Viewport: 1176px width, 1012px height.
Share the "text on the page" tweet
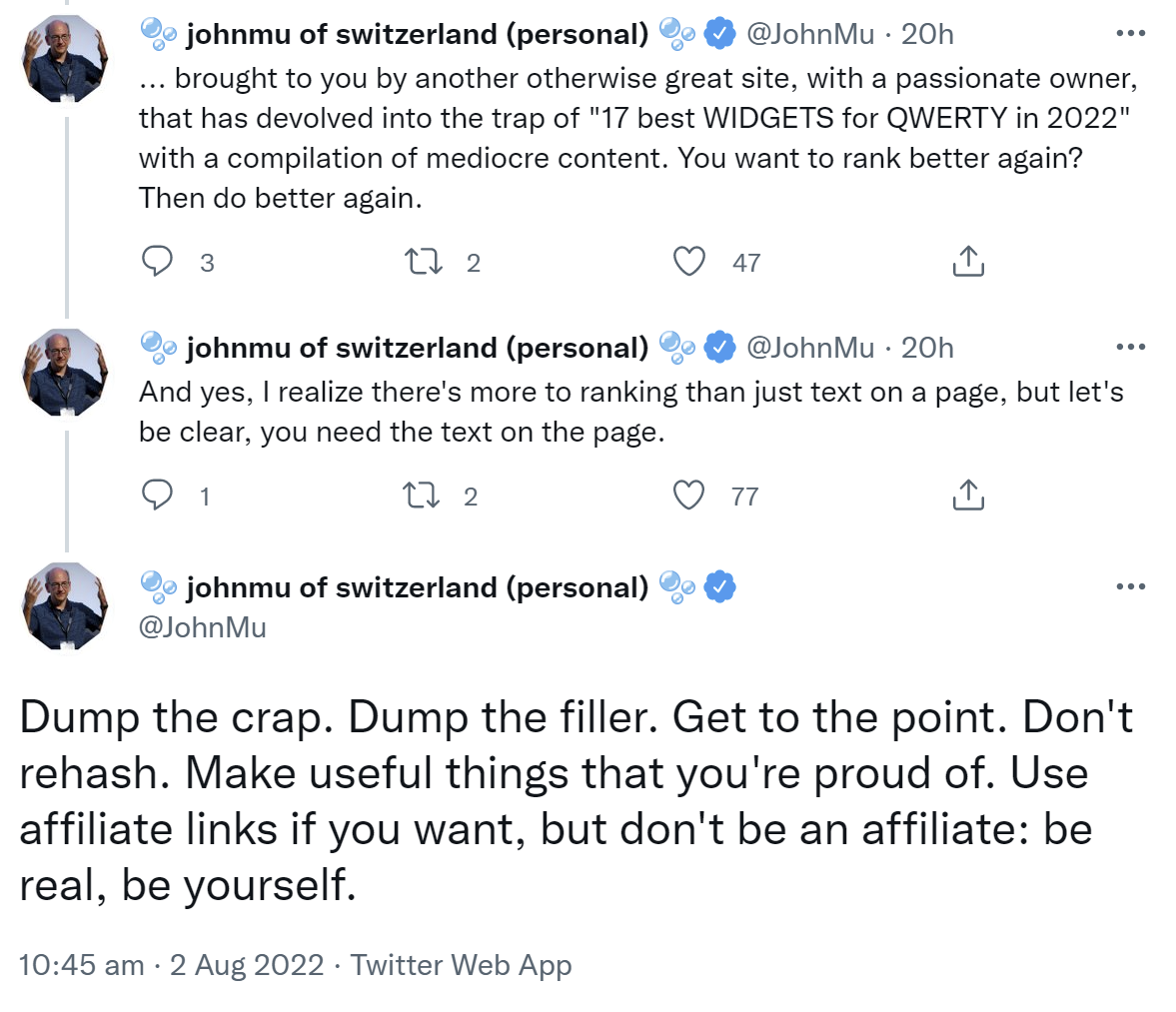(967, 496)
